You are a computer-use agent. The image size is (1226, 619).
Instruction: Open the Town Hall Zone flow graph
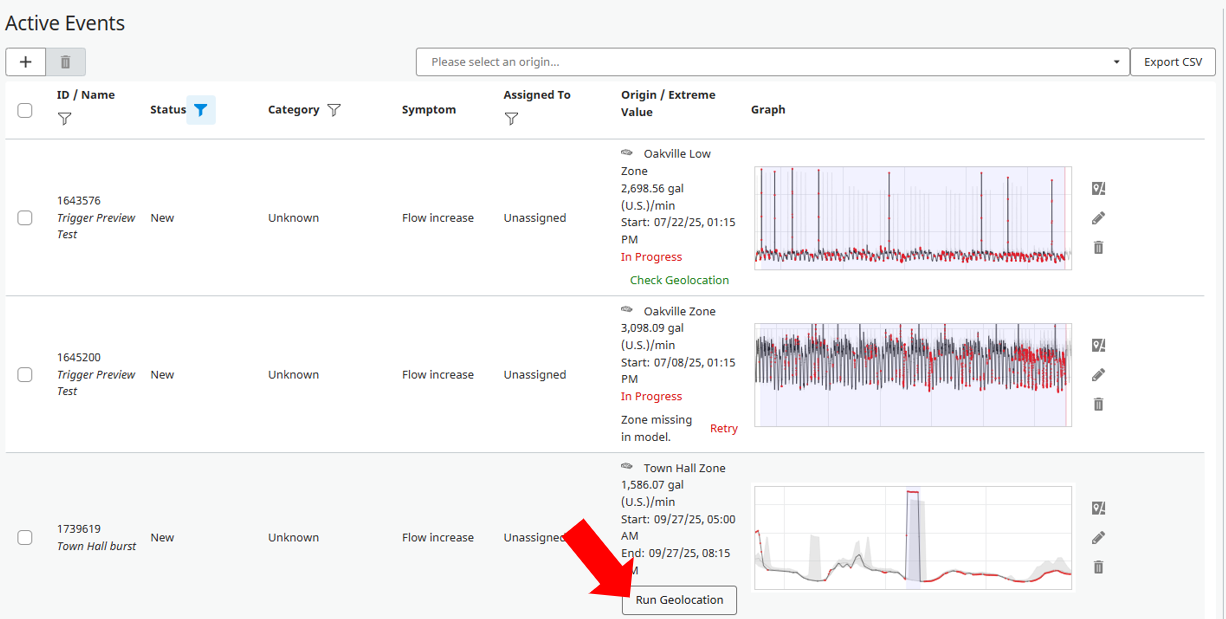tap(912, 538)
